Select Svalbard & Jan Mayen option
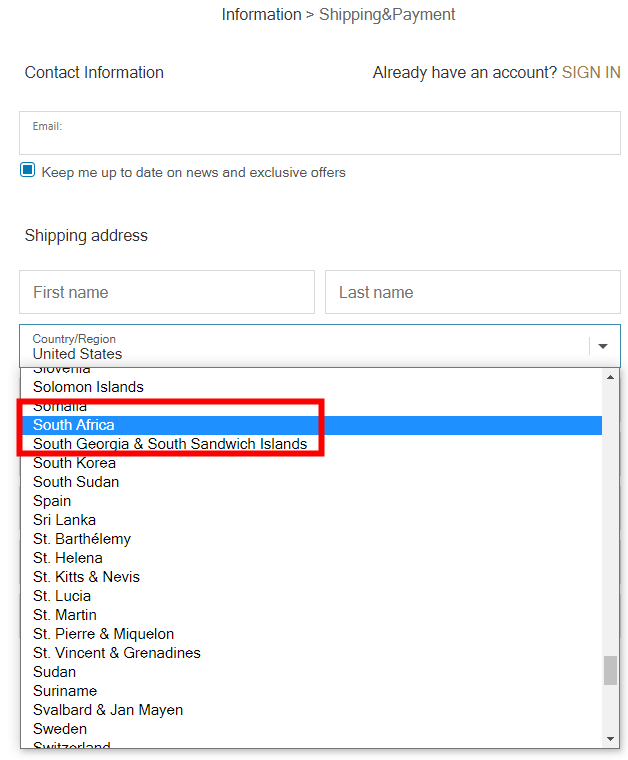The height and width of the screenshot is (760, 628). tap(108, 710)
